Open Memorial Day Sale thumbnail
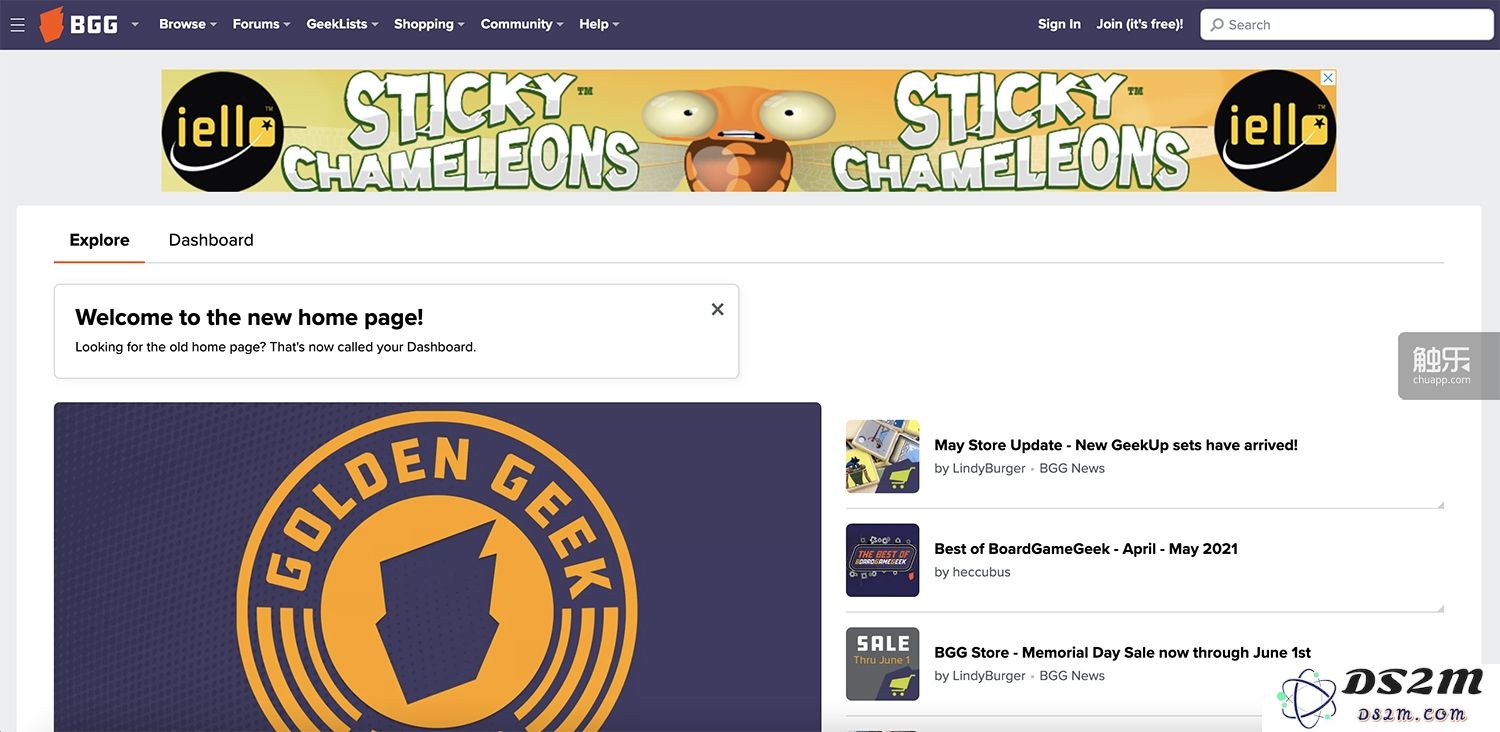 click(x=882, y=664)
